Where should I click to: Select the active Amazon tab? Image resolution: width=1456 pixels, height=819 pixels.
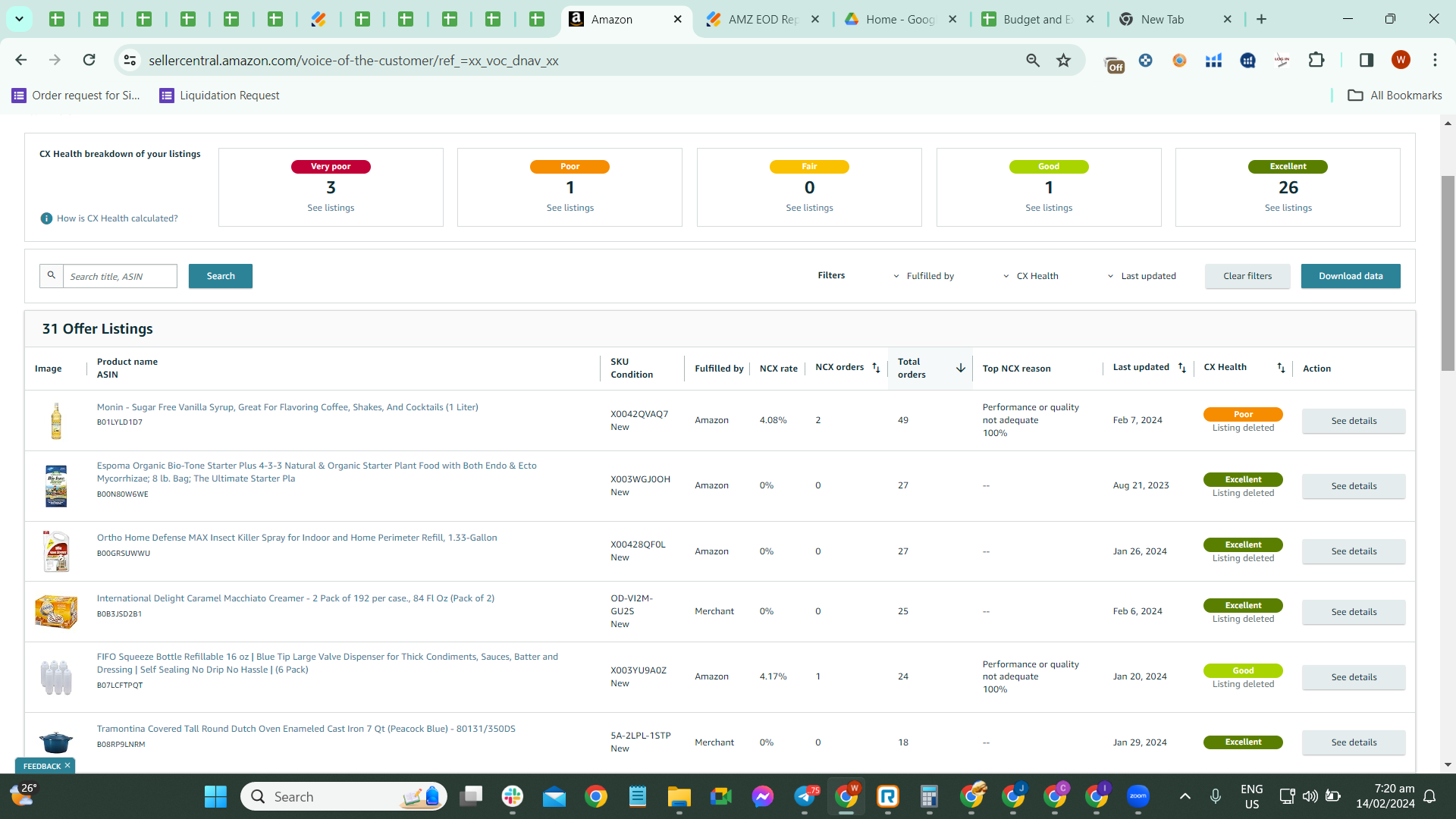point(626,20)
